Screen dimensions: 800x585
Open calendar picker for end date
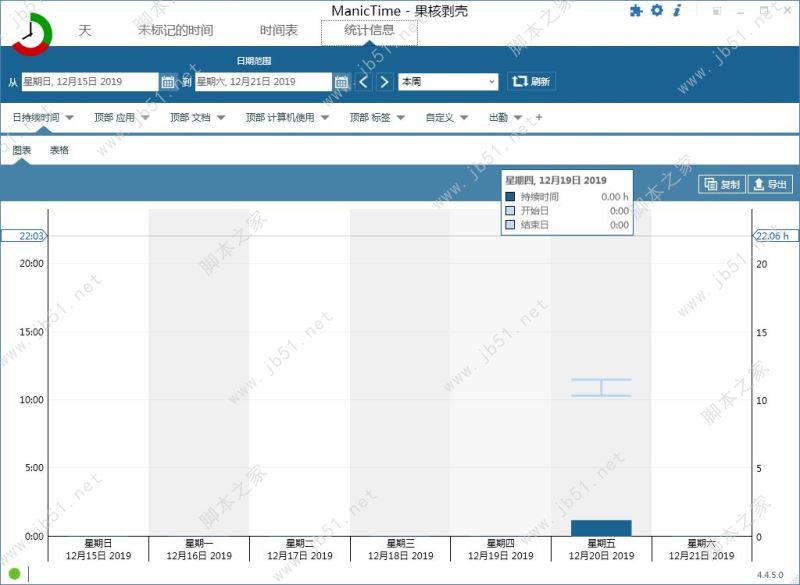point(341,82)
